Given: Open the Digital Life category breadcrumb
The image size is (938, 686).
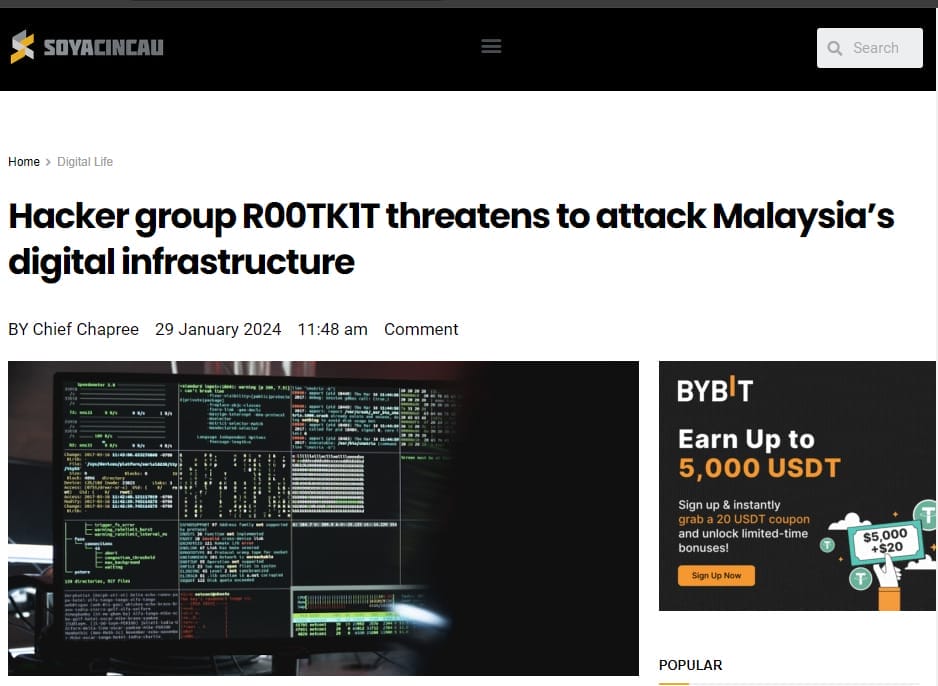Looking at the screenshot, I should [85, 162].
